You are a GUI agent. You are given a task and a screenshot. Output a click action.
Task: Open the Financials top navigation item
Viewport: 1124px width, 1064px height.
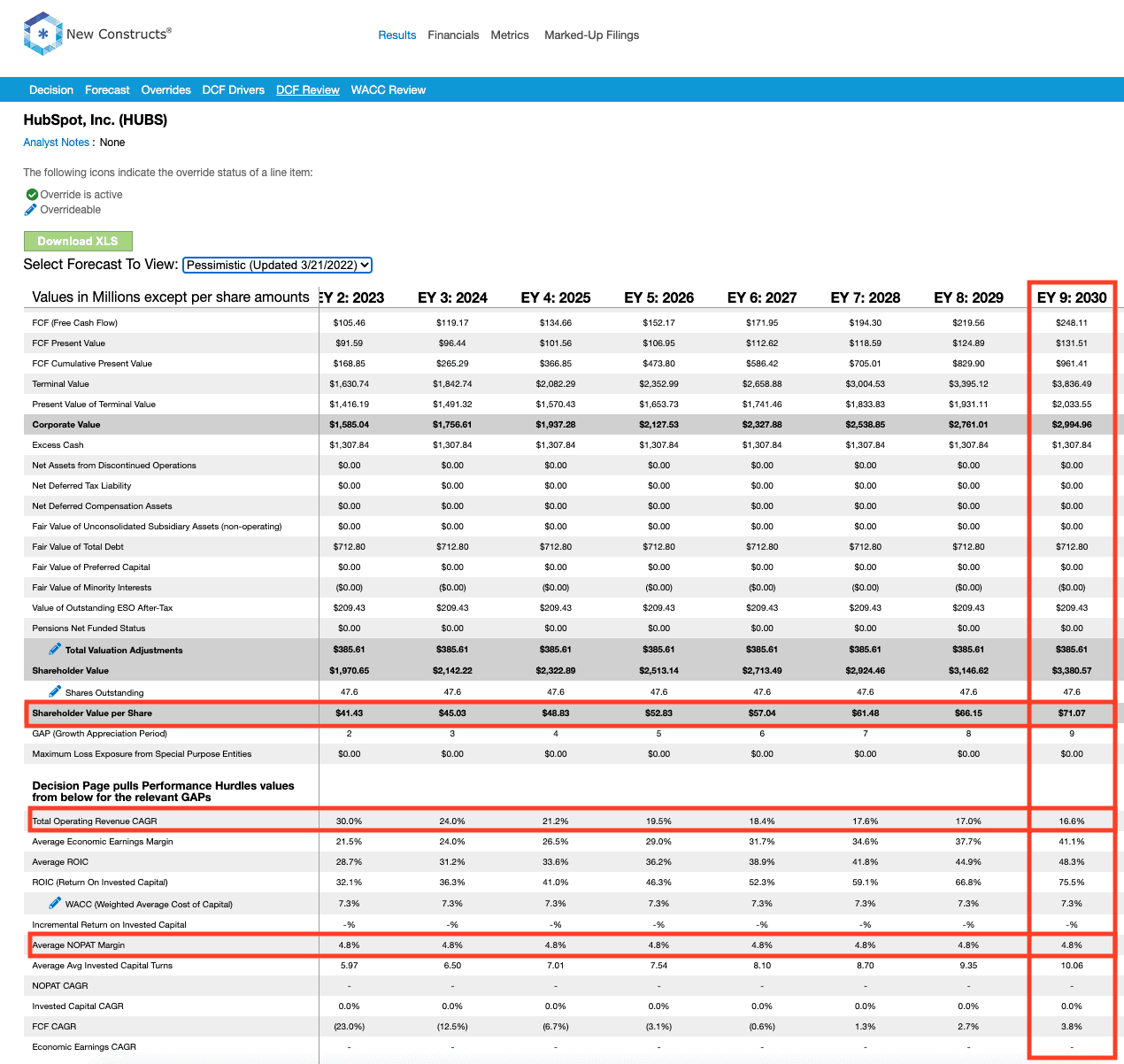453,35
